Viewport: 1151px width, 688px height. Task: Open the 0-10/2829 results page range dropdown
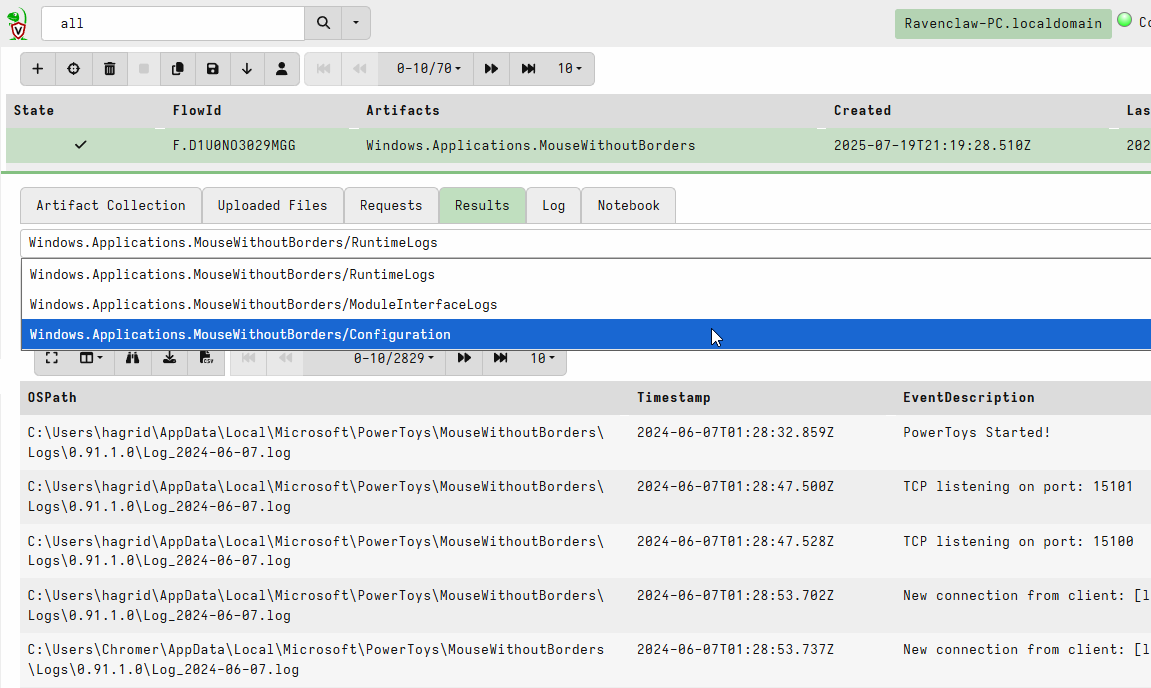pos(393,358)
